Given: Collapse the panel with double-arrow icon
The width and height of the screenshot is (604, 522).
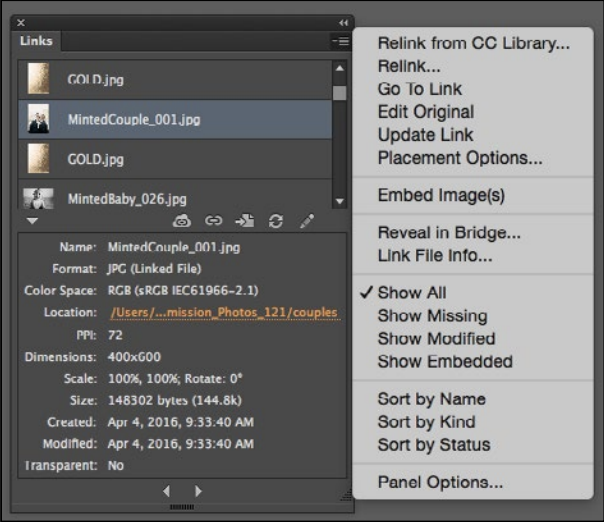Looking at the screenshot, I should (x=343, y=23).
